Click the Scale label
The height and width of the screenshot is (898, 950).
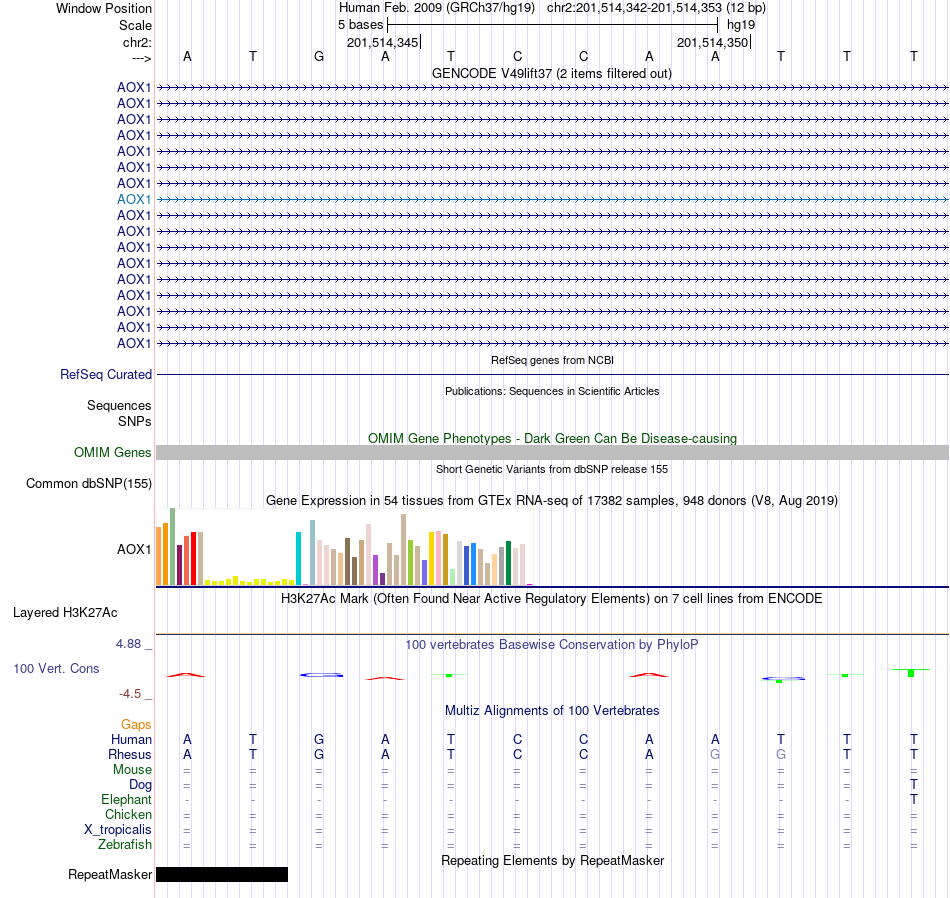pyautogui.click(x=136, y=25)
